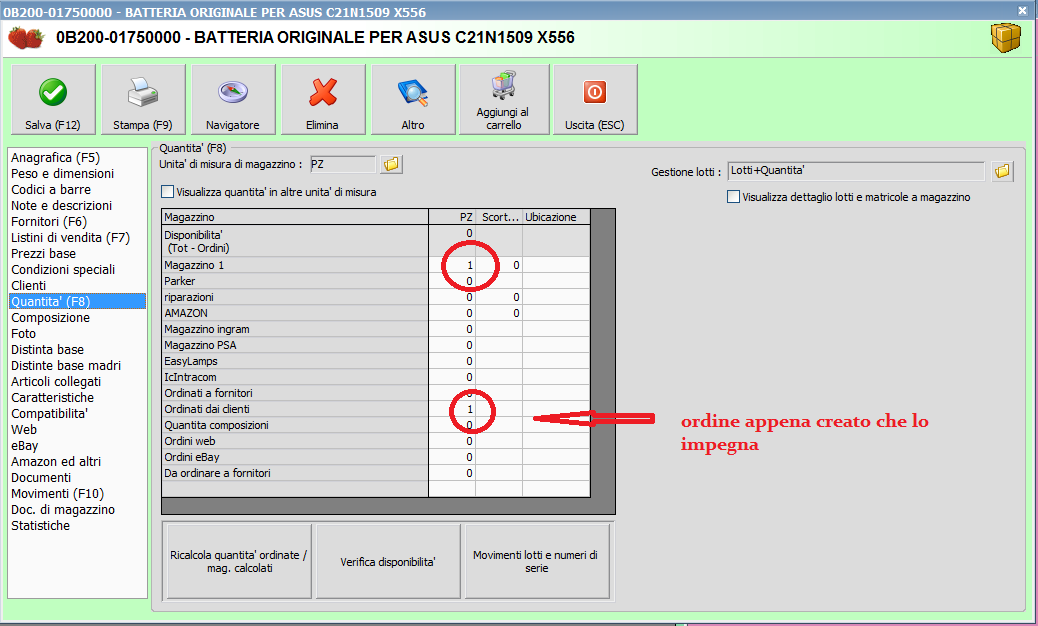Open folder icon next to Gestione lotti

(x=1002, y=171)
